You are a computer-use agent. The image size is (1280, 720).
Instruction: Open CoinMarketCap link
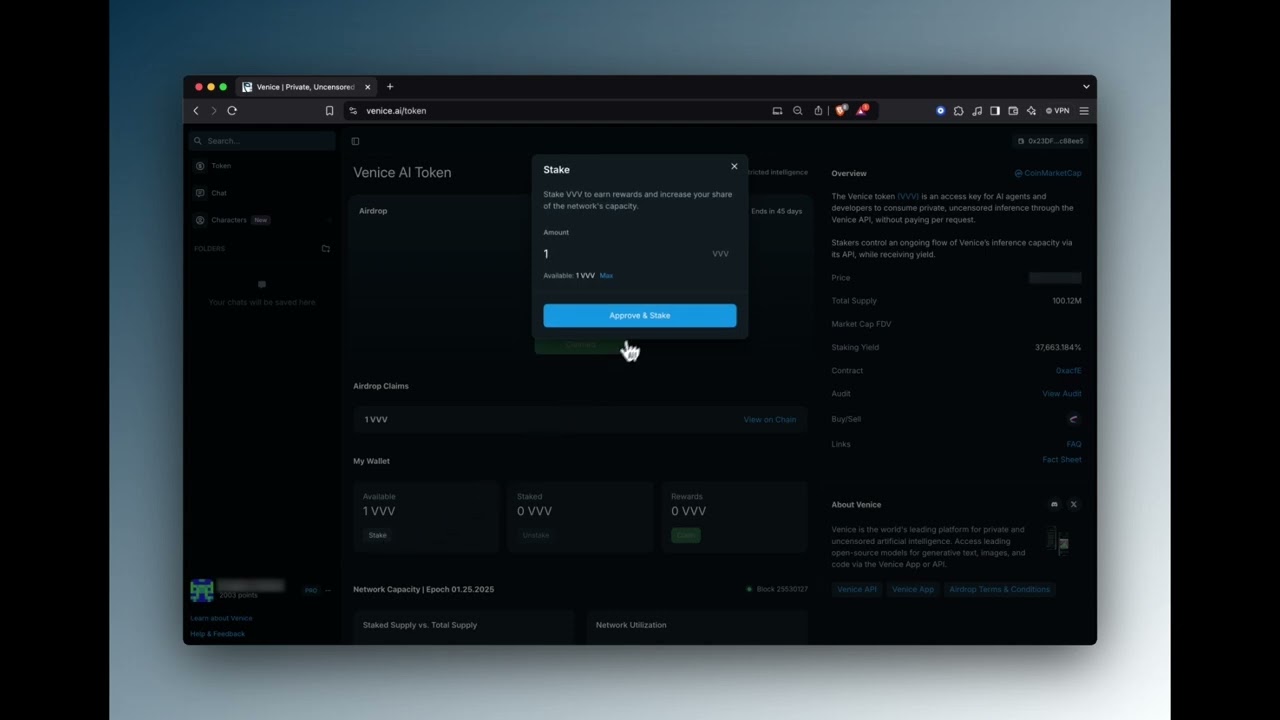[1048, 173]
